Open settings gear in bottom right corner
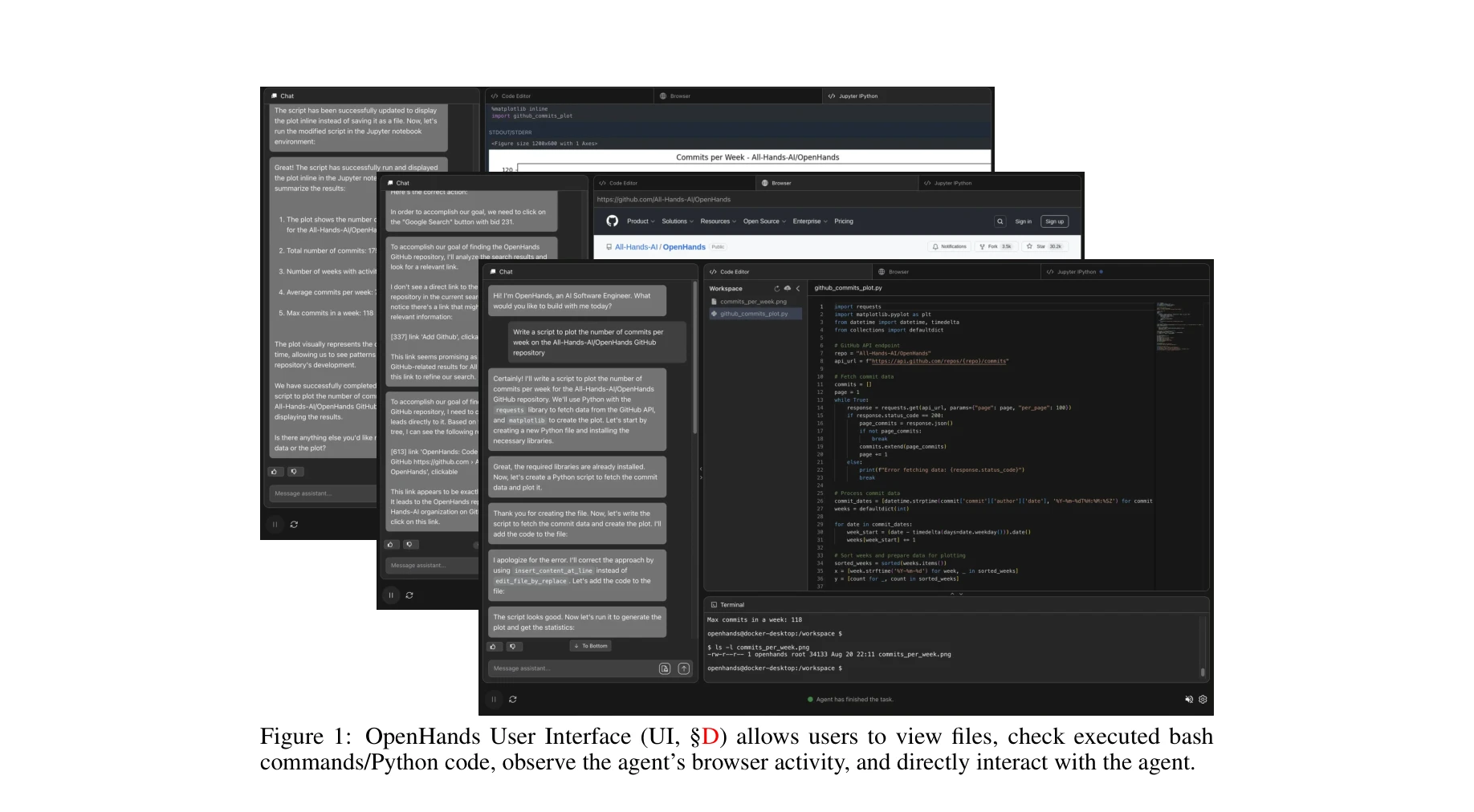The width and height of the screenshot is (1474, 812). tap(1203, 700)
